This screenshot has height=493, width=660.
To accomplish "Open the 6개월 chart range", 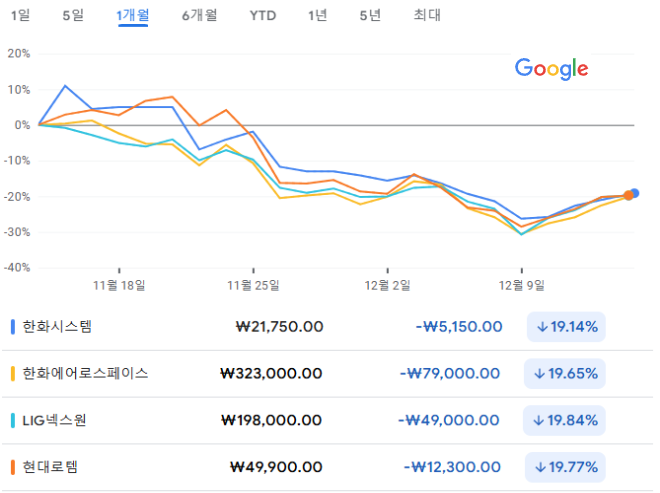I will click(x=199, y=16).
